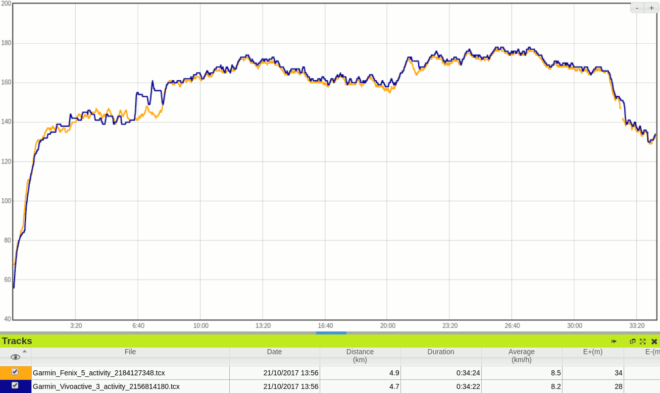The width and height of the screenshot is (660, 393).
Task: Sort tracks by Average (km/h) column
Action: (x=521, y=356)
